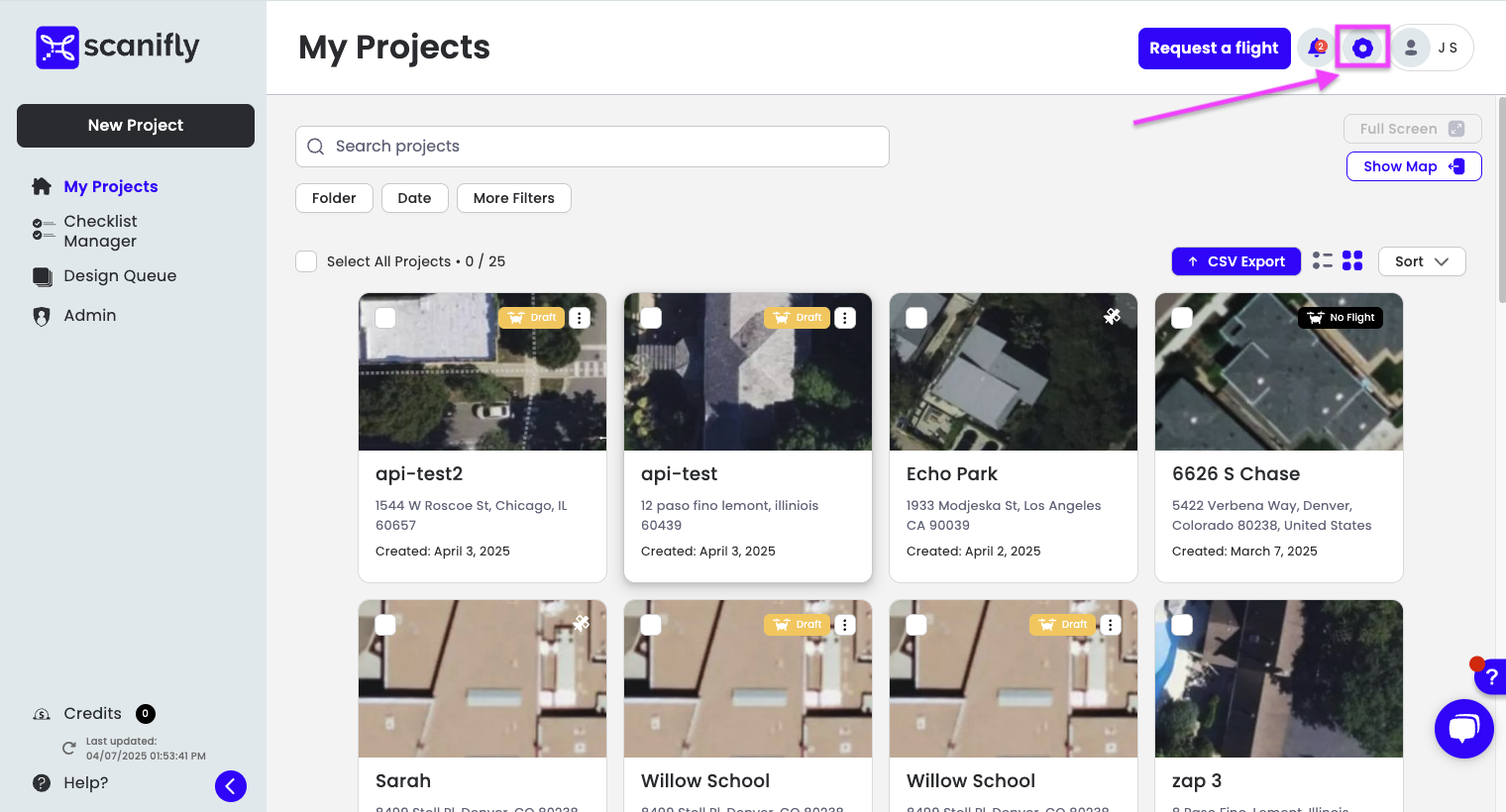Screen dimensions: 1506x812
Task: Open the 6626 S Chase project title
Action: click(1236, 474)
